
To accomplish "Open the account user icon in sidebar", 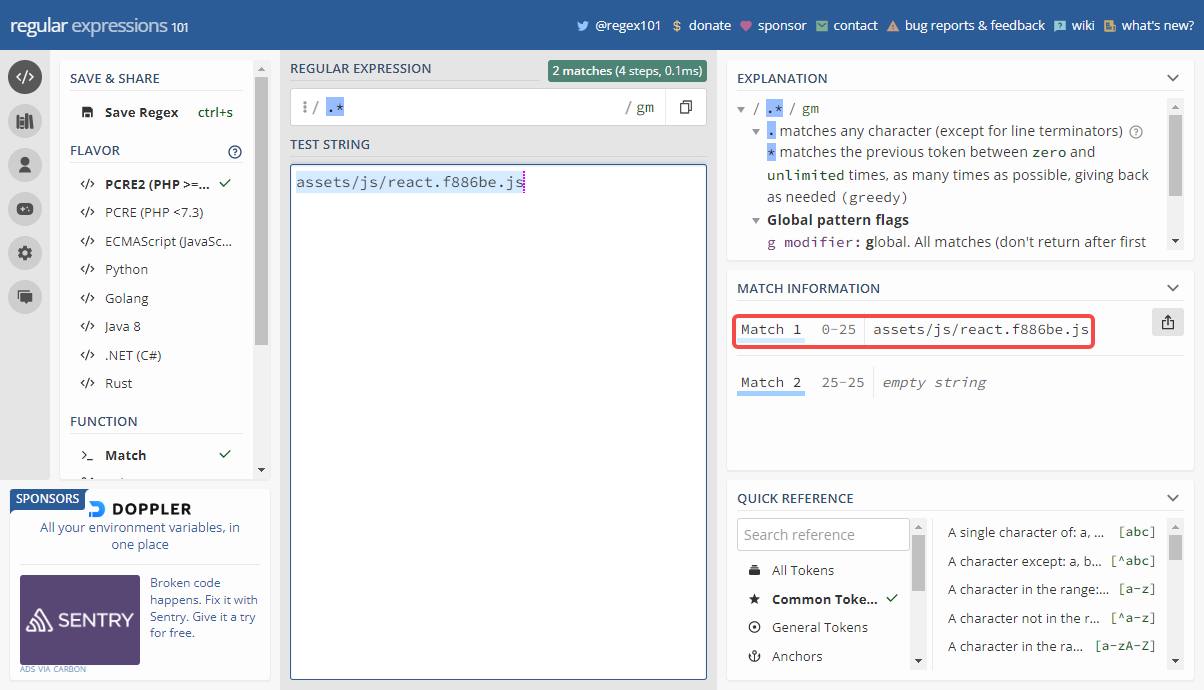I will [x=25, y=165].
